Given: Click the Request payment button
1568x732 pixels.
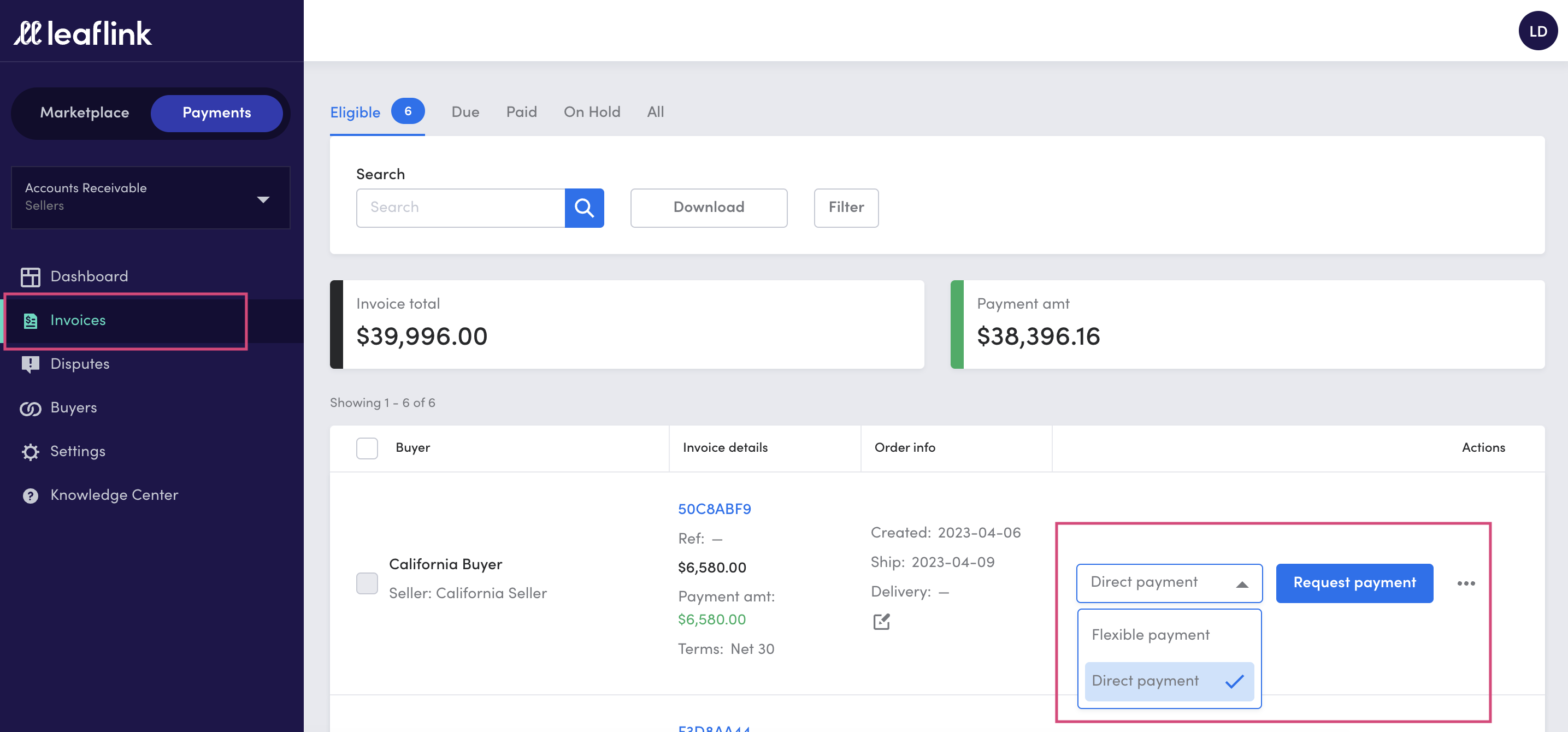Looking at the screenshot, I should coord(1354,583).
